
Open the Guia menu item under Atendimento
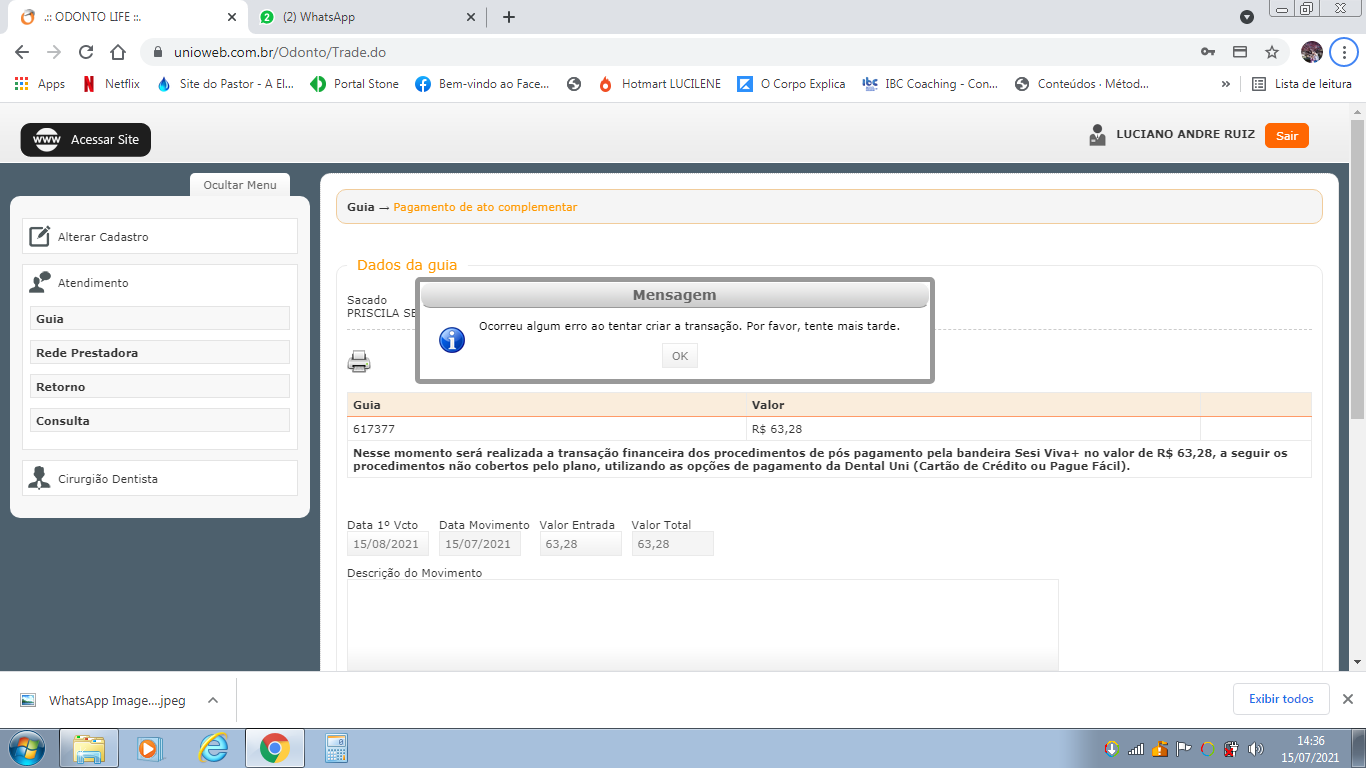point(160,319)
